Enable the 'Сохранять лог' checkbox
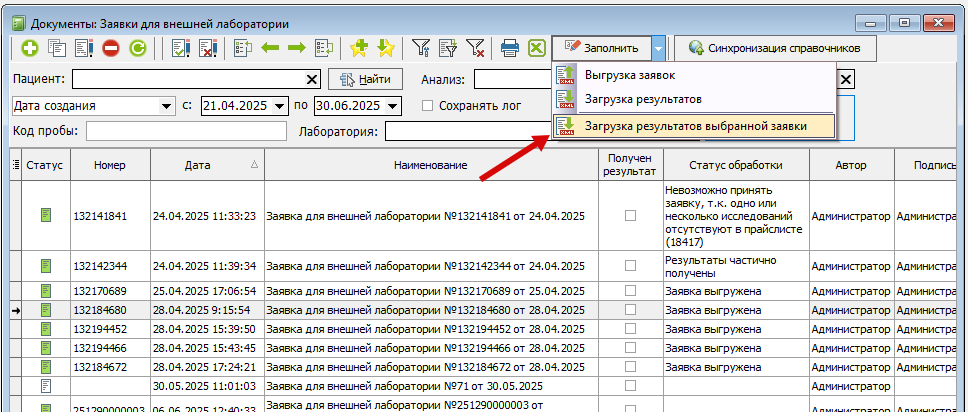The height and width of the screenshot is (412, 968). pyautogui.click(x=427, y=106)
